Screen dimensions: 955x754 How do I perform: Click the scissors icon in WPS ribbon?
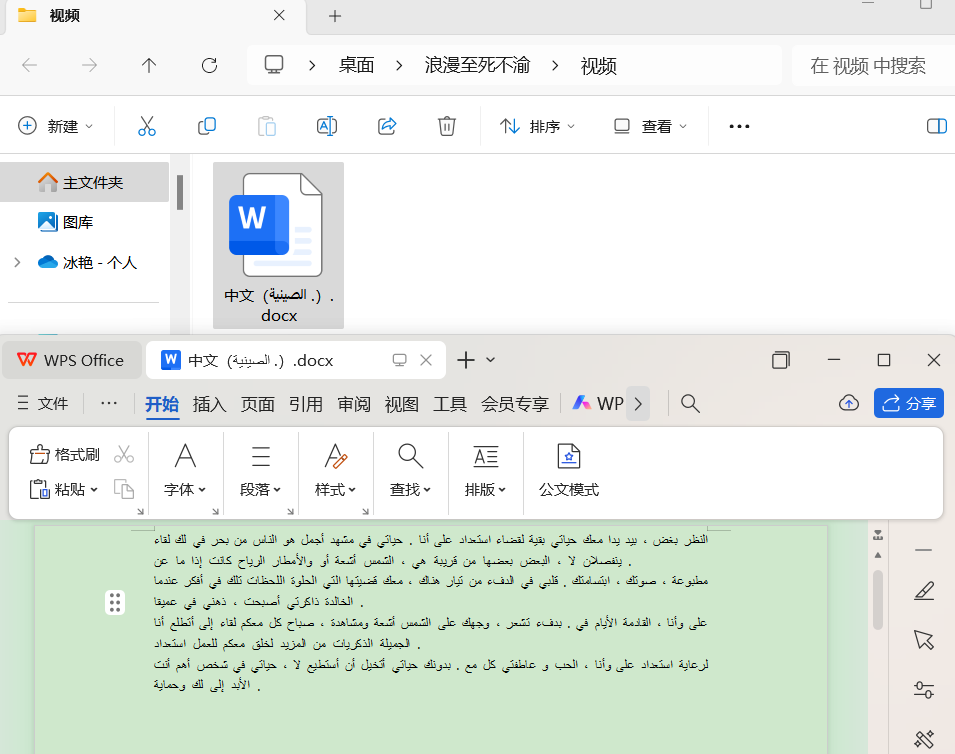point(124,454)
